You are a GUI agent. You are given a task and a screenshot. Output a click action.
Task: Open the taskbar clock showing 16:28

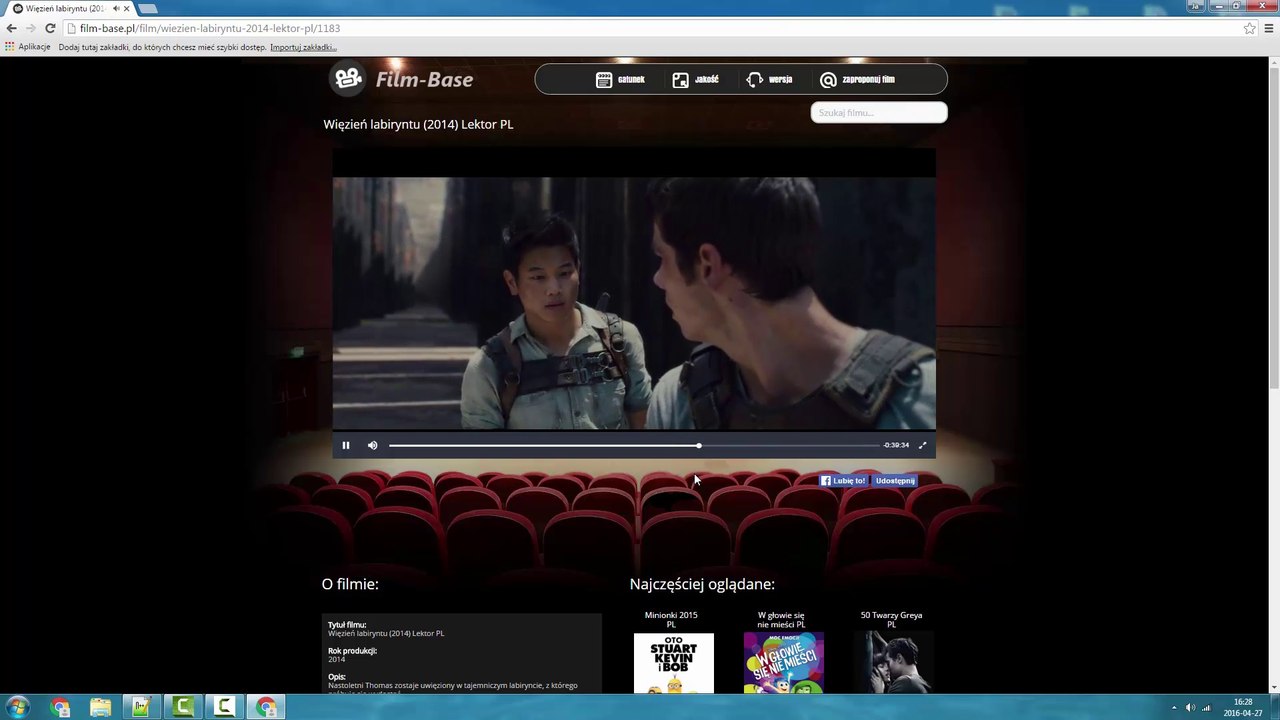click(x=1243, y=707)
